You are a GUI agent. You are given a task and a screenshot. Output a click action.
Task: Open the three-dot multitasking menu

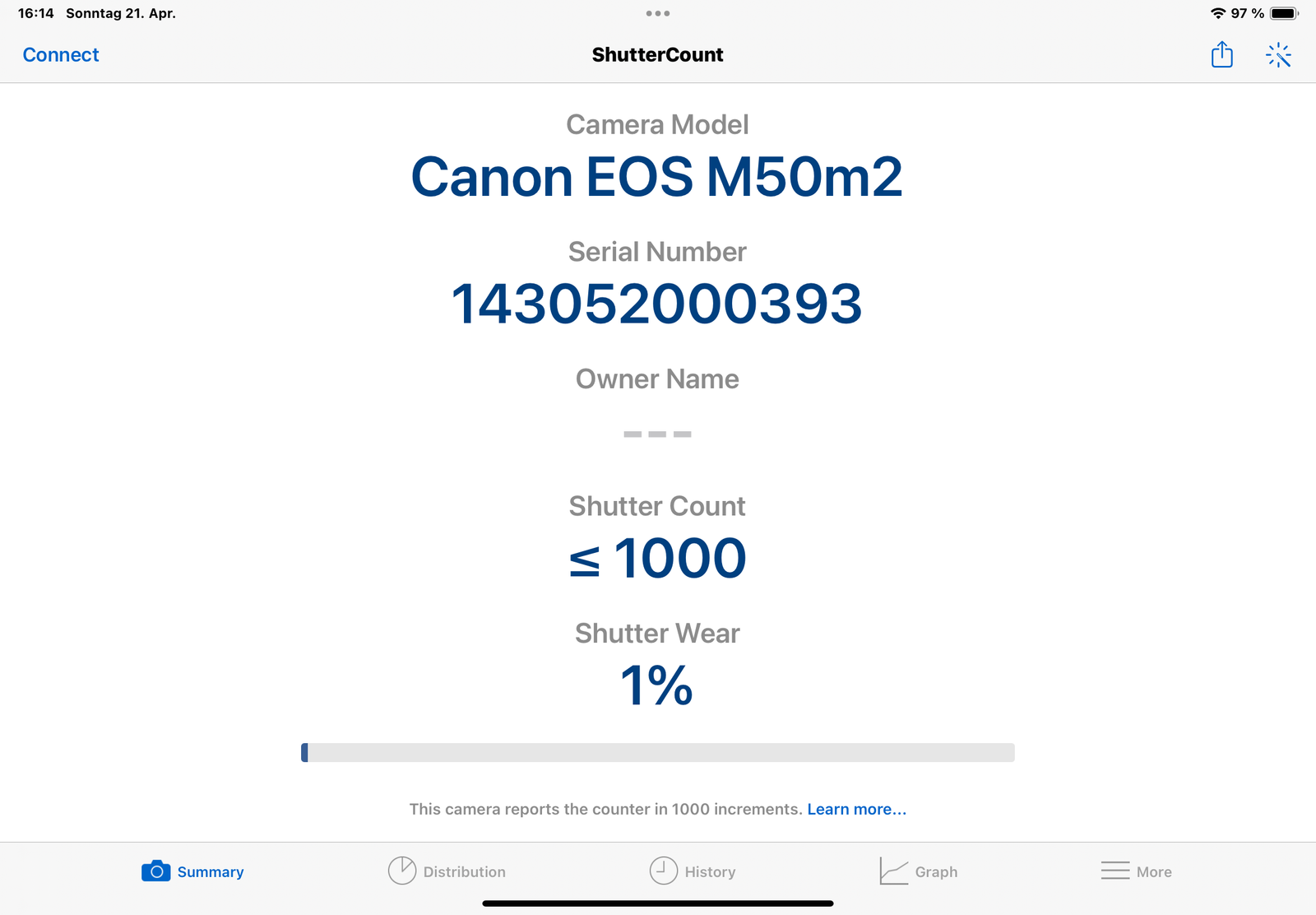(x=658, y=13)
